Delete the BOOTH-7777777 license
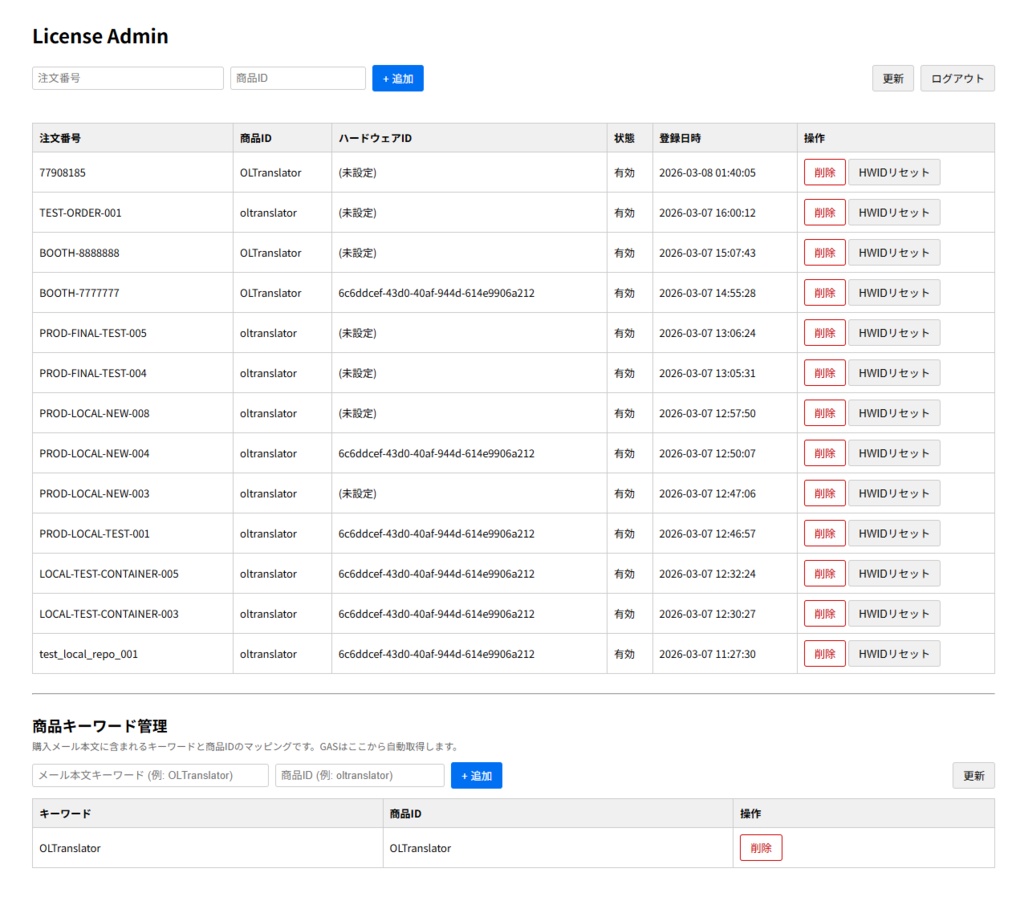The height and width of the screenshot is (909, 1024). (825, 293)
